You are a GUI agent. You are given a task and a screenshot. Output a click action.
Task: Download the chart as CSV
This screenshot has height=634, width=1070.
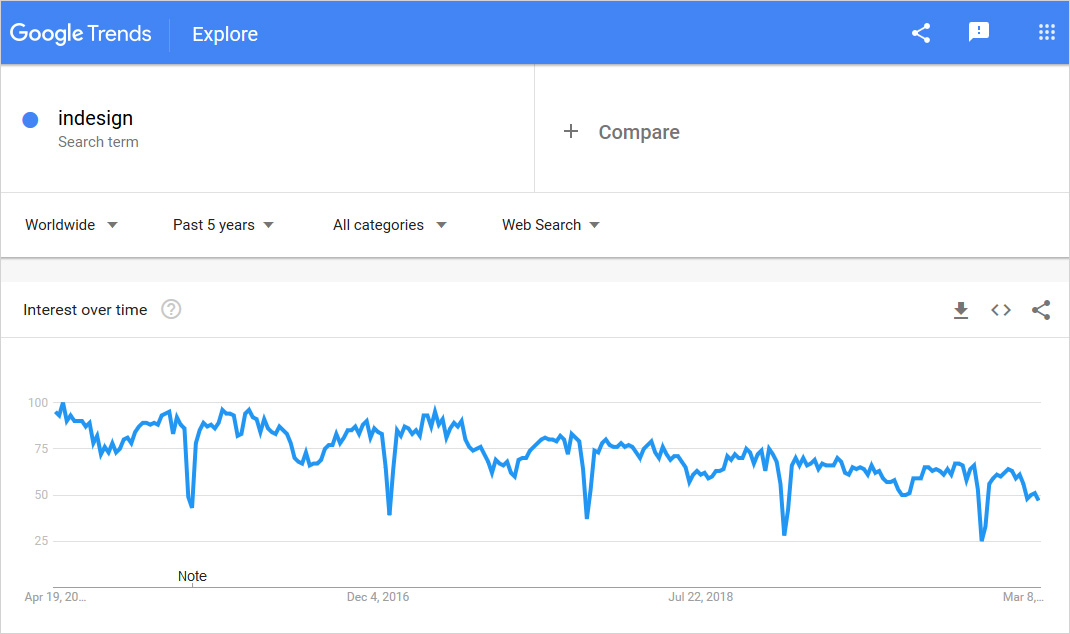click(961, 310)
